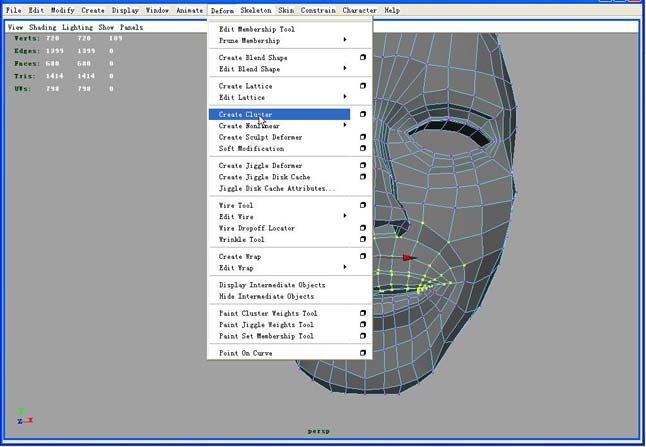Click Create Sculpt Deformer option box

click(x=362, y=138)
